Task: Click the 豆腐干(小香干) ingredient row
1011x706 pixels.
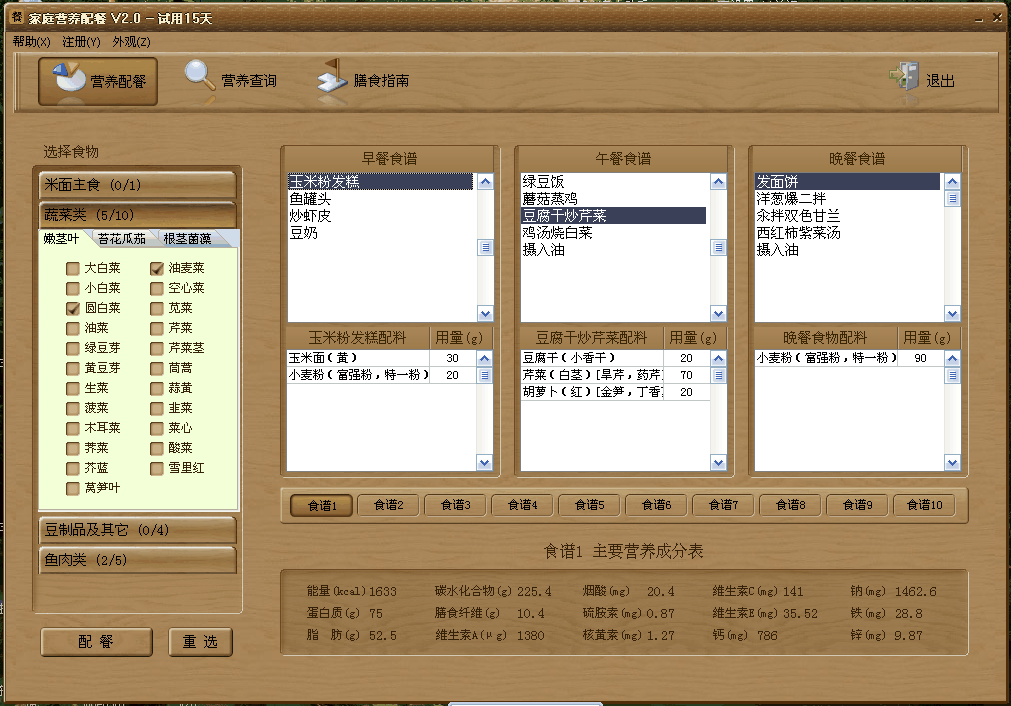Action: tap(615, 358)
